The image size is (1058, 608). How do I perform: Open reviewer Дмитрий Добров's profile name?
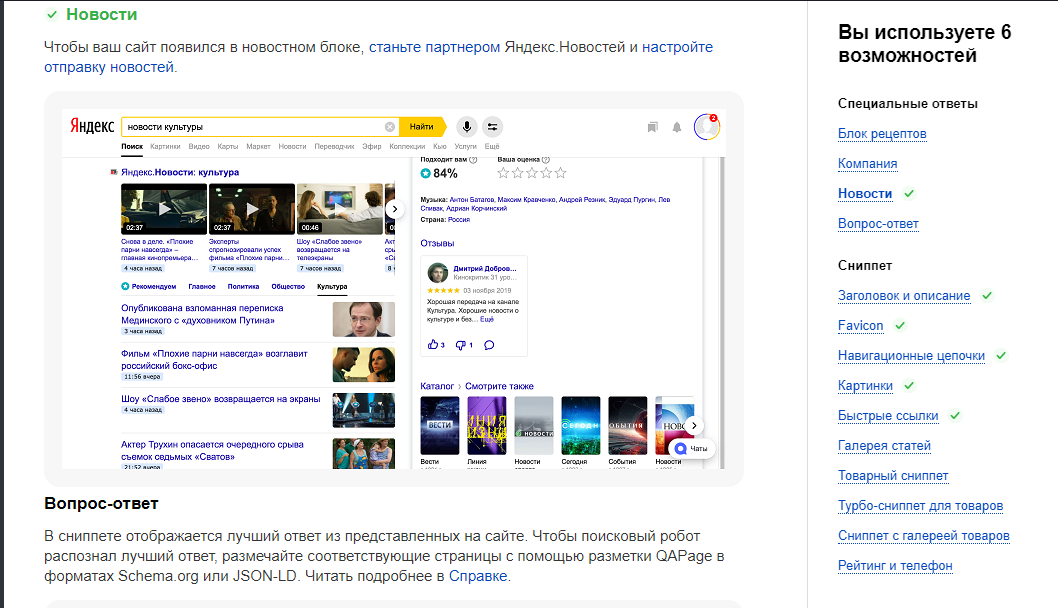(x=484, y=269)
